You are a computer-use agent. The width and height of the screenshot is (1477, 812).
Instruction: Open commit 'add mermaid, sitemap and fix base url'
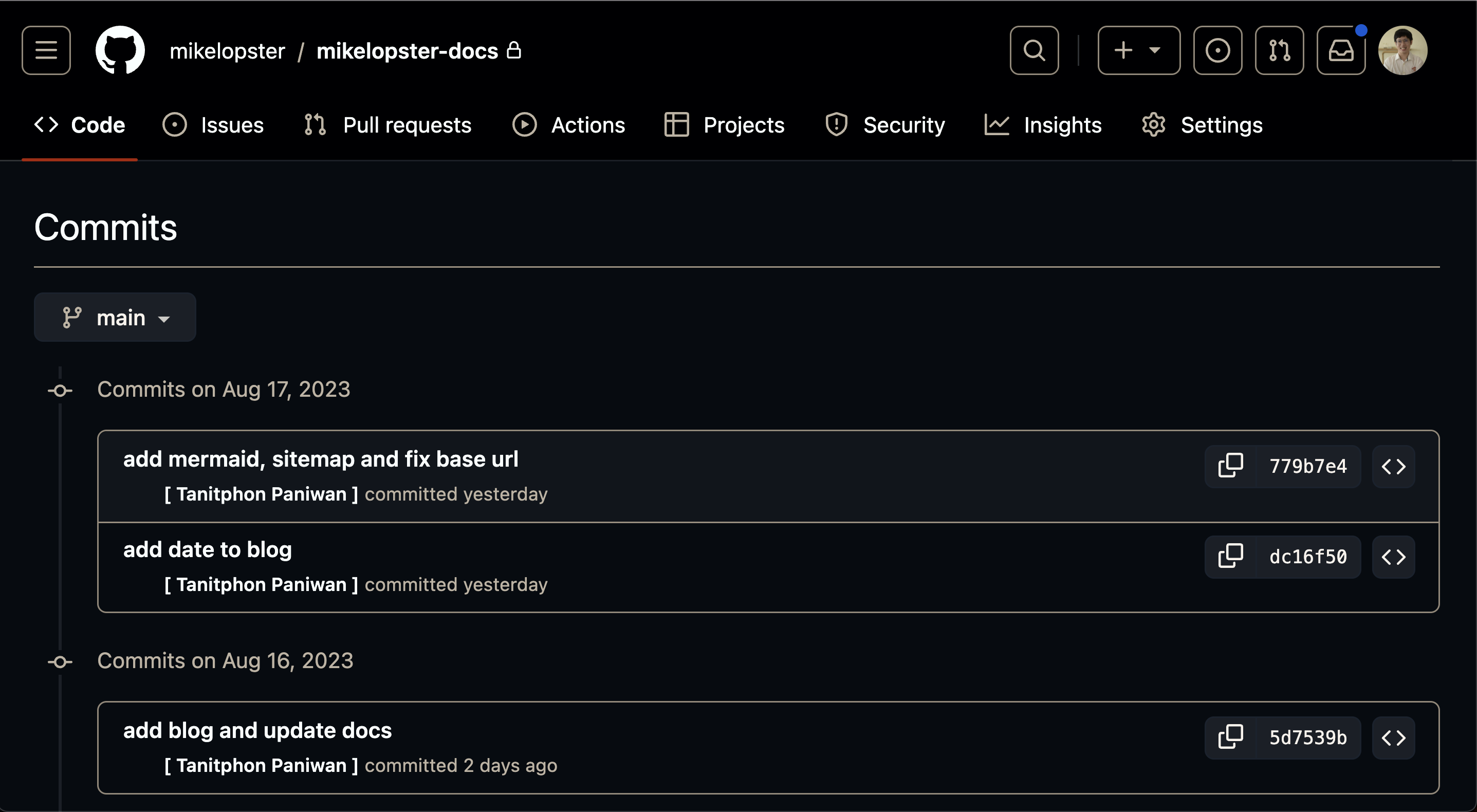pos(321,459)
